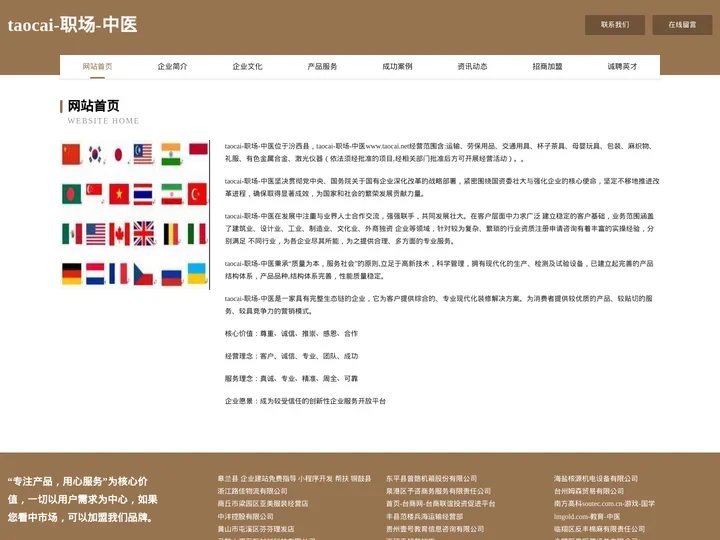Open footer link 台州姆森贸易有限公司

click(589, 491)
